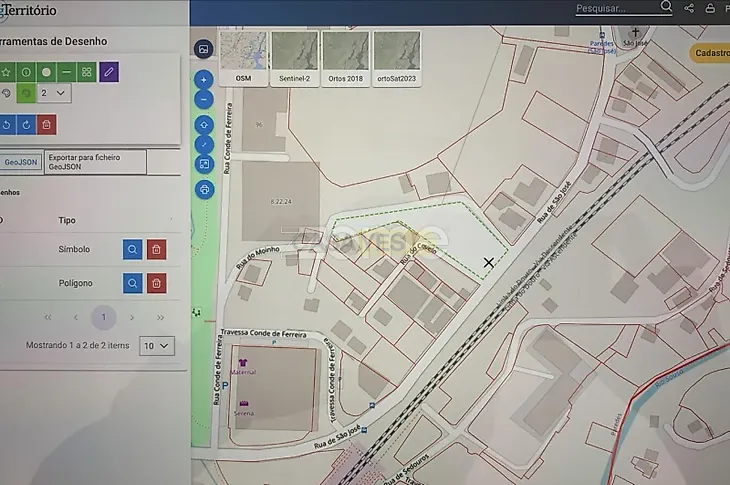The height and width of the screenshot is (485, 730).
Task: Go to last page of drawings list
Action: coord(161,317)
